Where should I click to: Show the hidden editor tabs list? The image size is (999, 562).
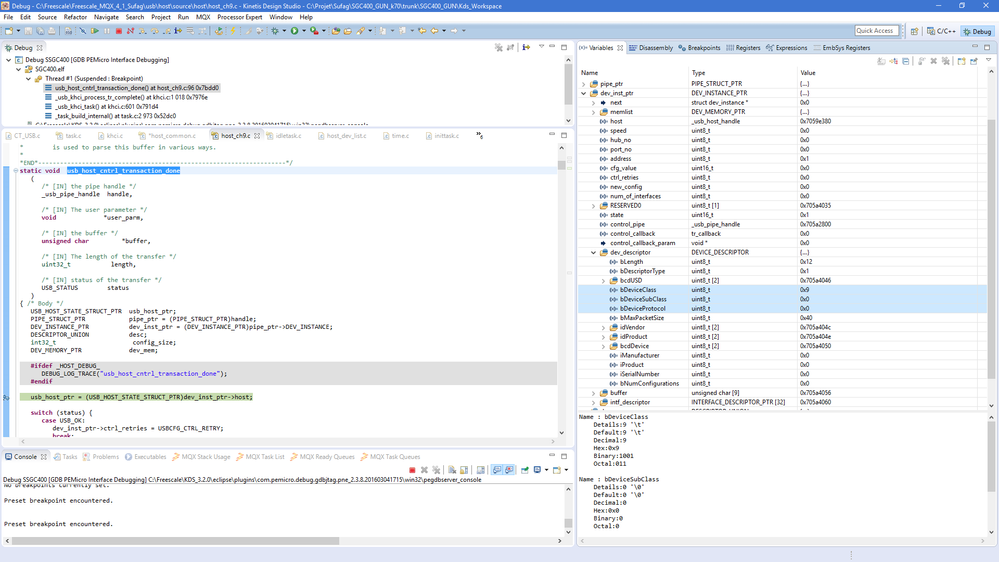point(479,135)
